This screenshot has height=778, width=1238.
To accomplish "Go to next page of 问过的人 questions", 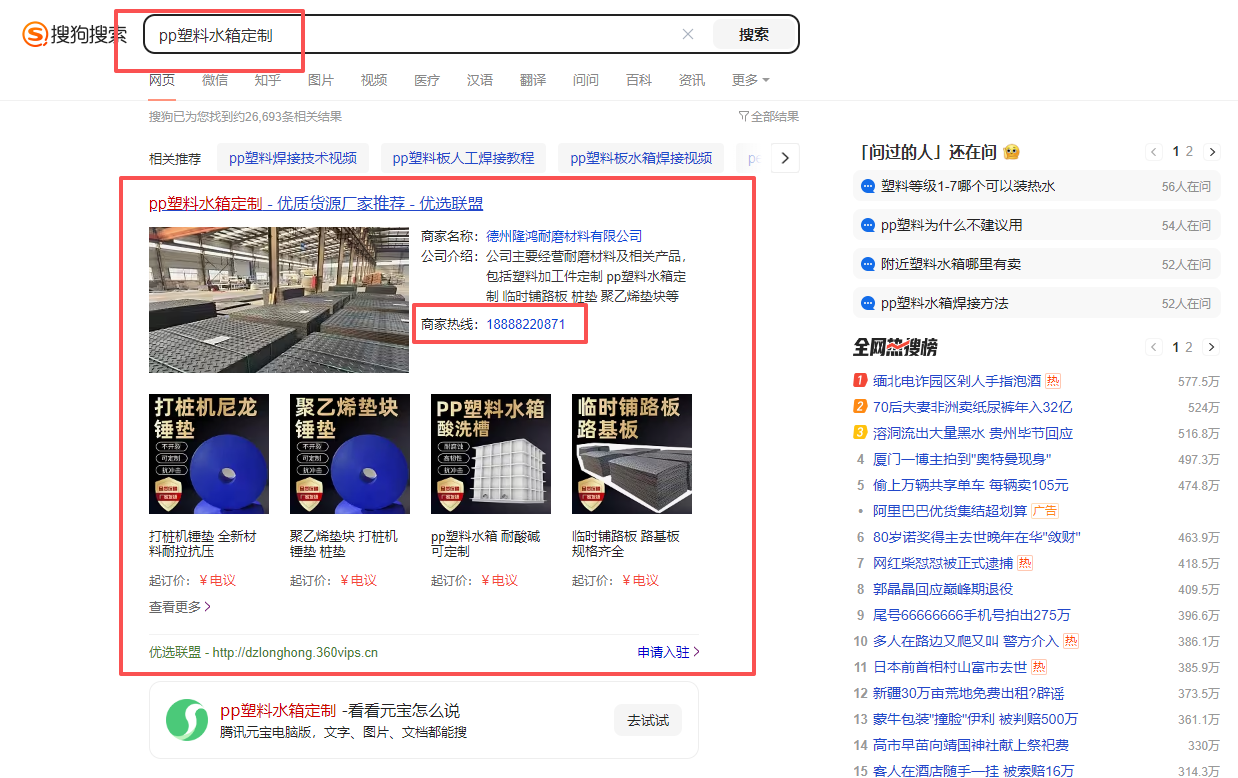I will 1212,152.
